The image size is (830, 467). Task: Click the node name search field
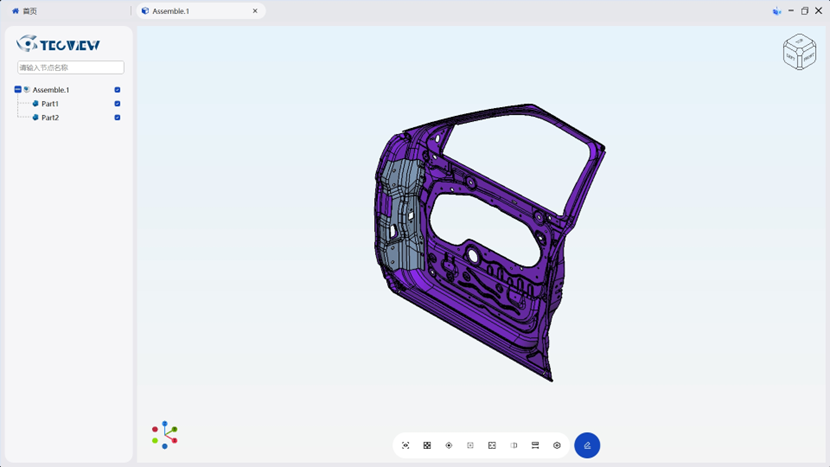click(x=70, y=68)
